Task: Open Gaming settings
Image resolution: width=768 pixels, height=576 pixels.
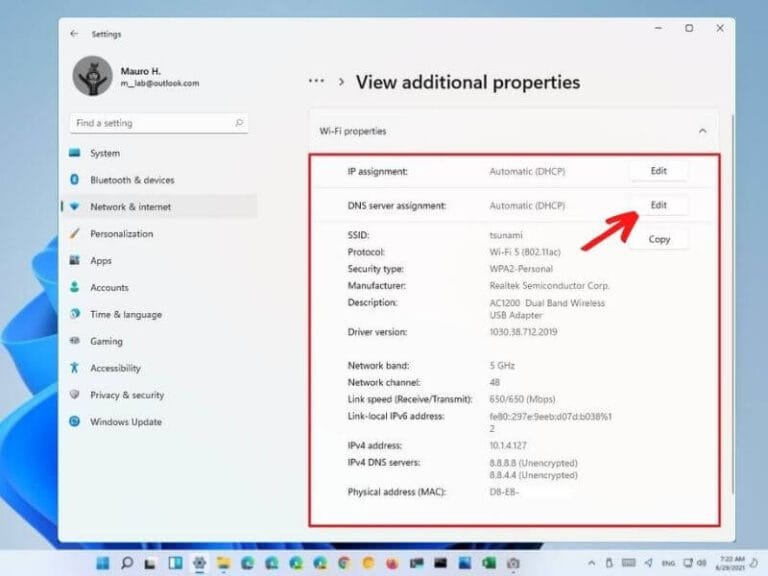Action: 159,341
